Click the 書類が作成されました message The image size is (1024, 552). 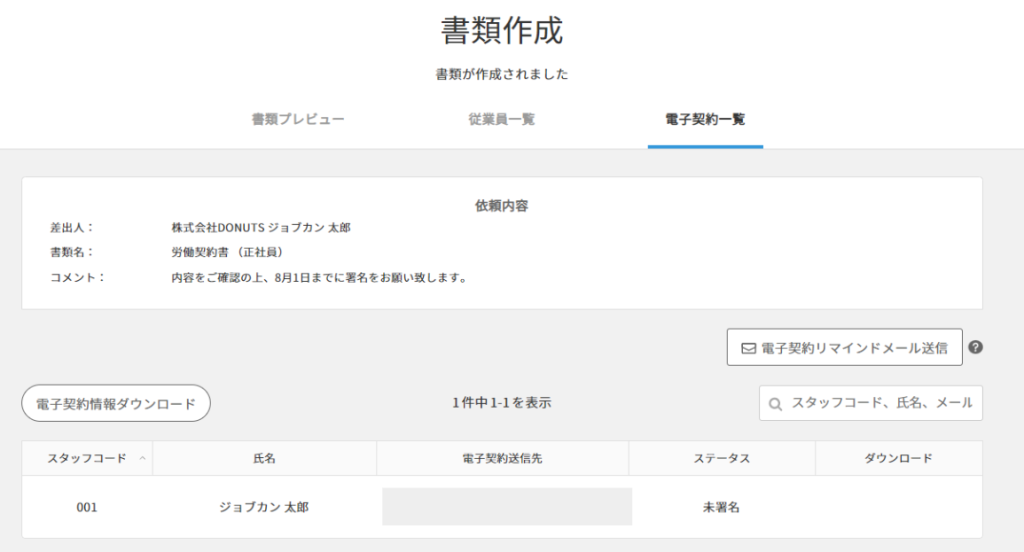tap(502, 74)
